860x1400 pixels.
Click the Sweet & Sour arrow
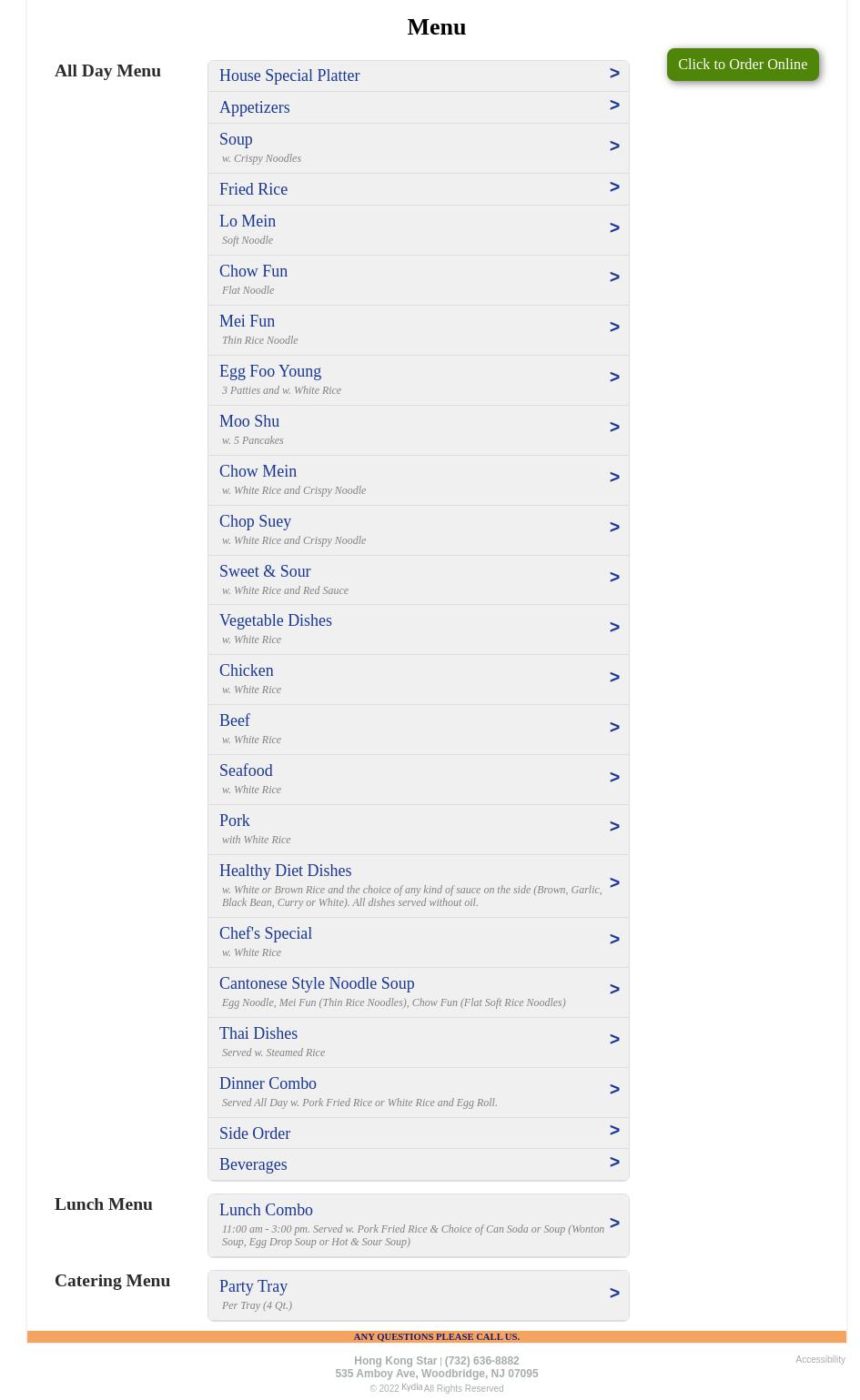[614, 578]
